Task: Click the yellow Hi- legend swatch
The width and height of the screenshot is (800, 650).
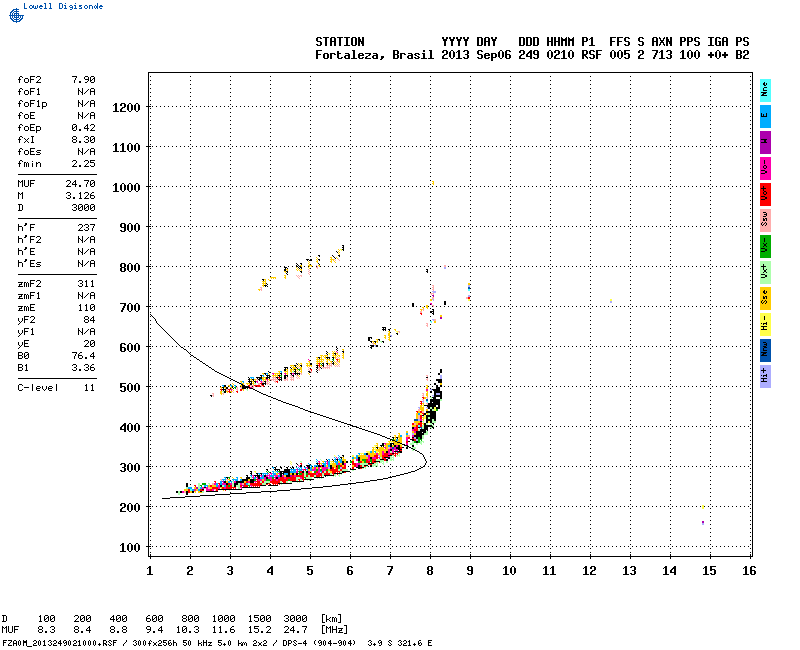Action: click(765, 323)
